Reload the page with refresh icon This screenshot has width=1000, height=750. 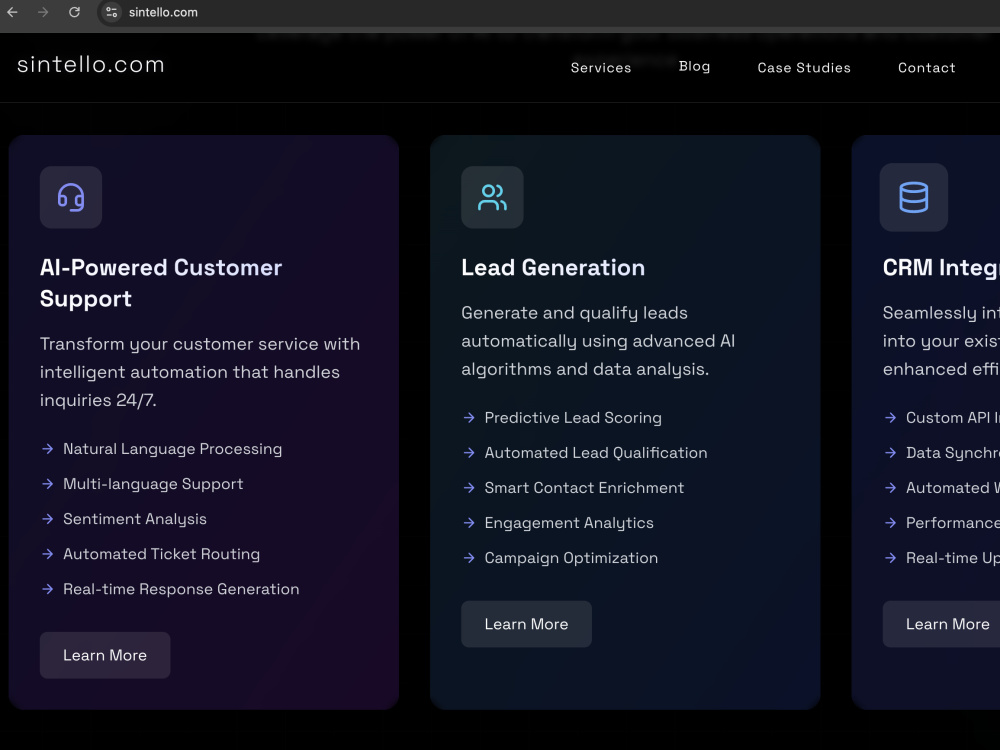[x=74, y=12]
